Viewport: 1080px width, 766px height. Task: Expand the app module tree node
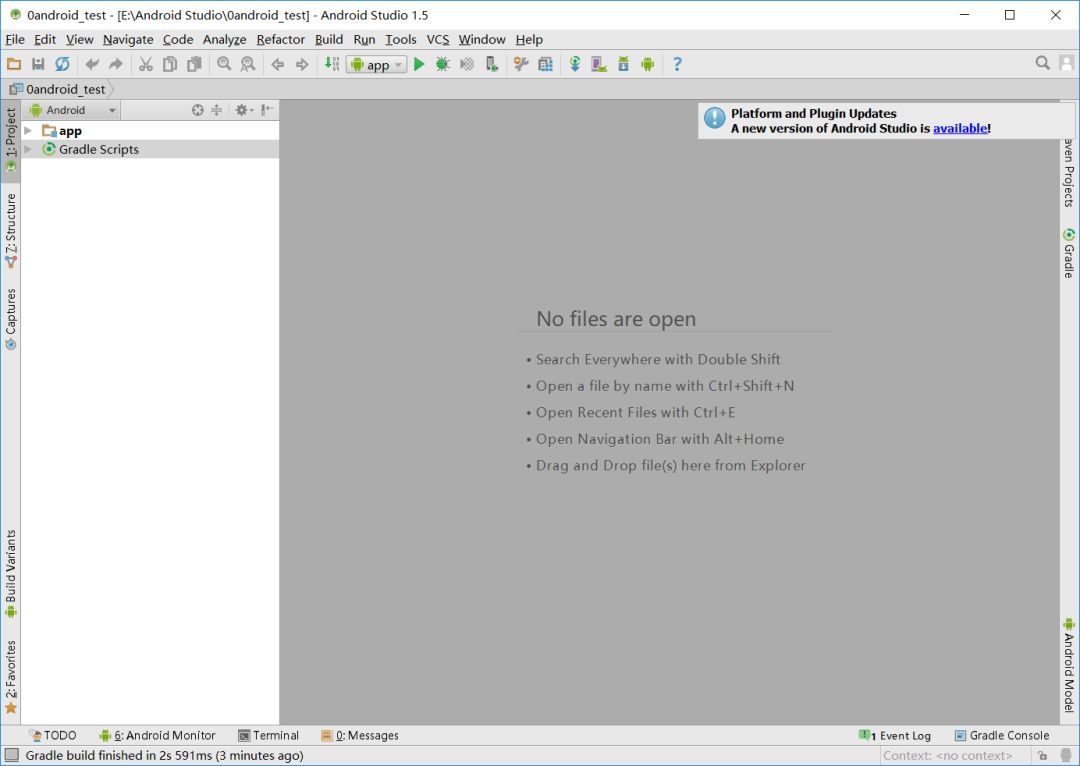(28, 131)
